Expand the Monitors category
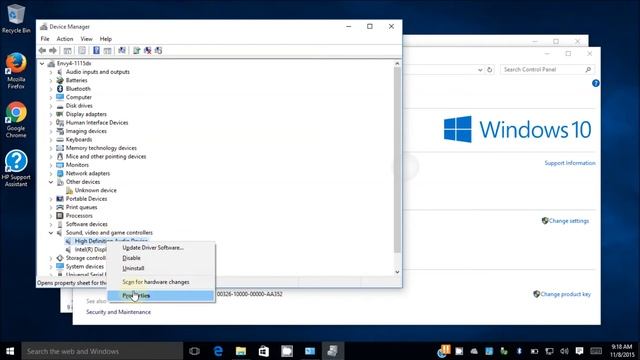The image size is (640, 360). [x=51, y=165]
